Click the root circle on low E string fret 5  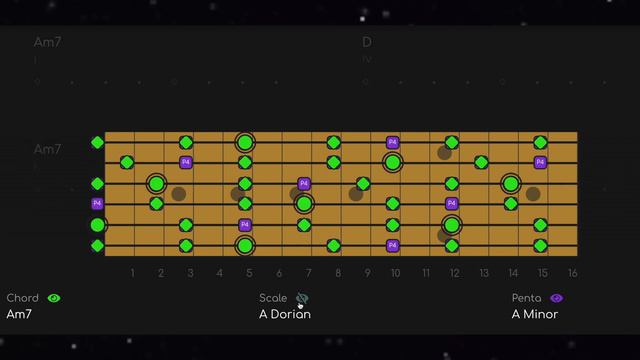coord(245,246)
